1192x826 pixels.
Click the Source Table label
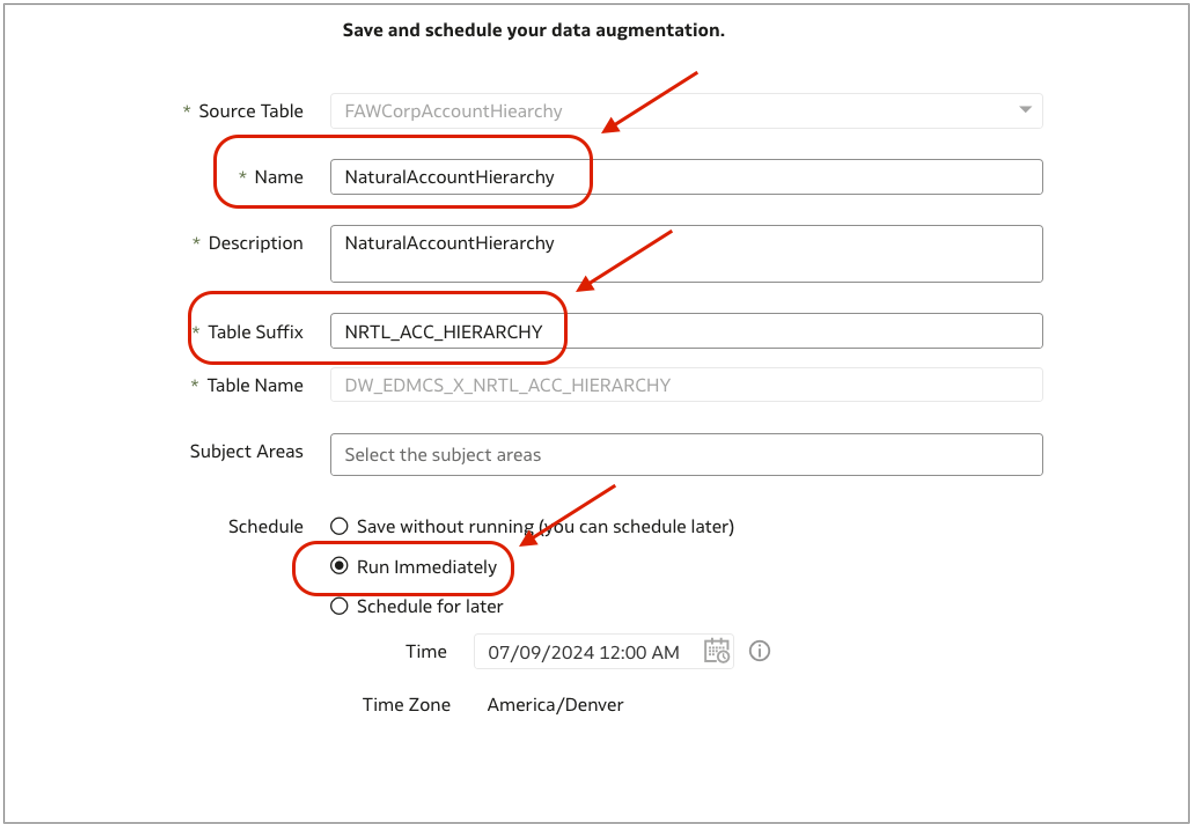pyautogui.click(x=250, y=111)
